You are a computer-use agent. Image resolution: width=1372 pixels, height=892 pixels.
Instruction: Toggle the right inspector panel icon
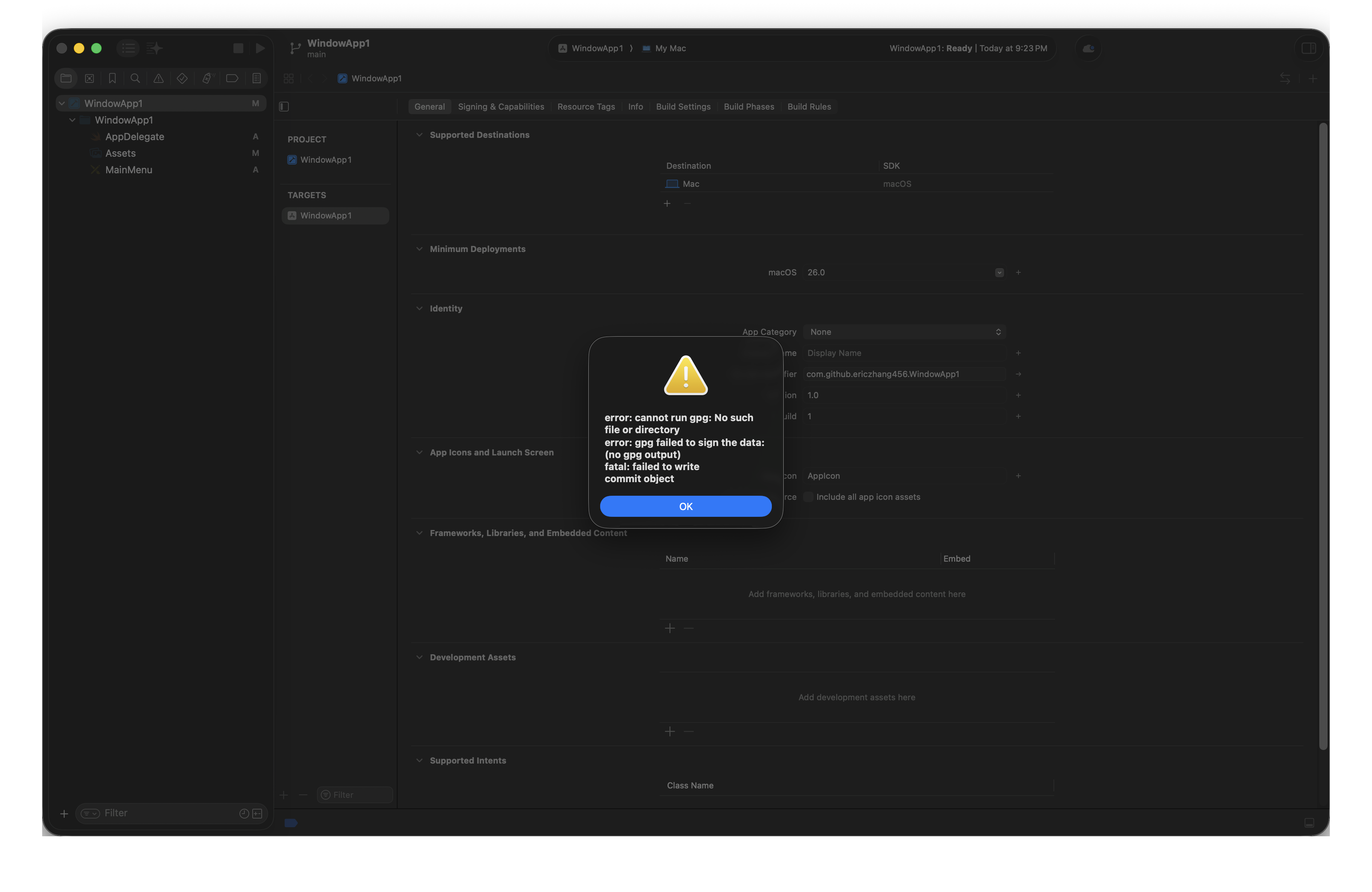pos(1308,49)
